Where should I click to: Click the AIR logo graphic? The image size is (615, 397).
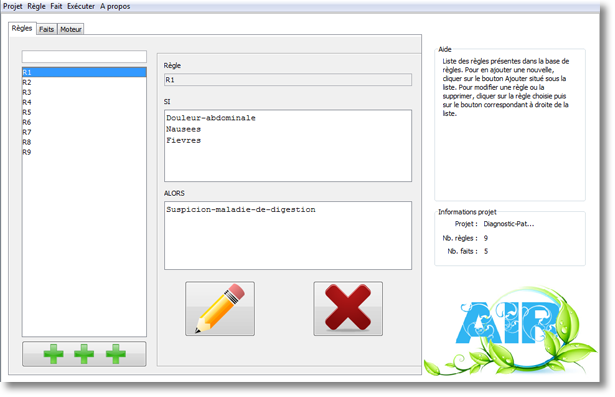(510, 331)
